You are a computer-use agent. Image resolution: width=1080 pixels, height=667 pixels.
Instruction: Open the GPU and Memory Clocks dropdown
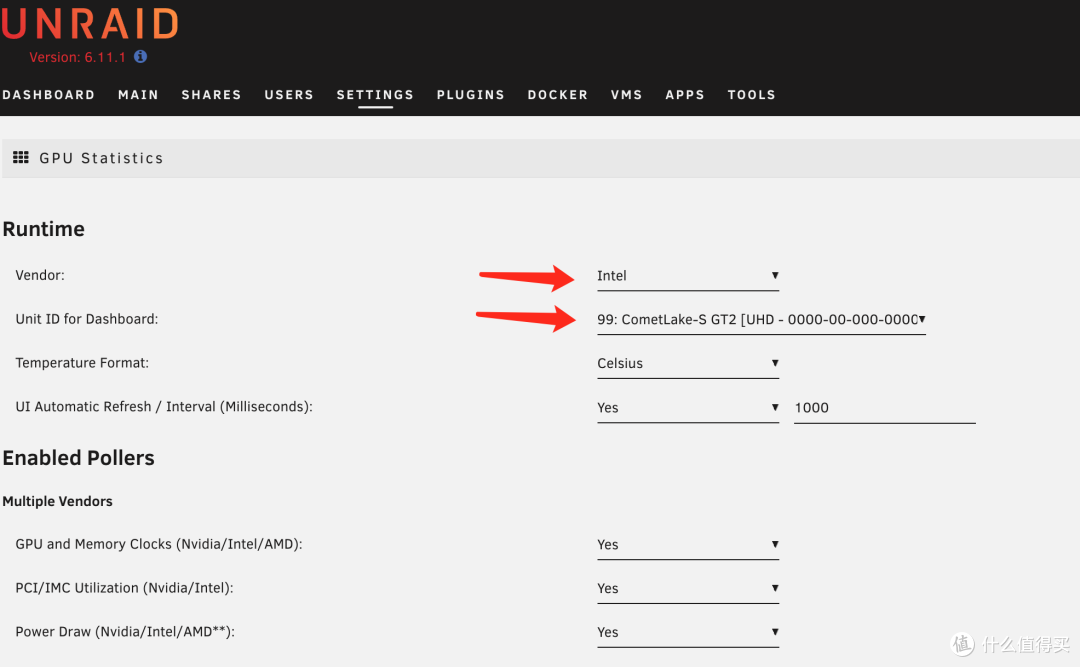(x=687, y=543)
